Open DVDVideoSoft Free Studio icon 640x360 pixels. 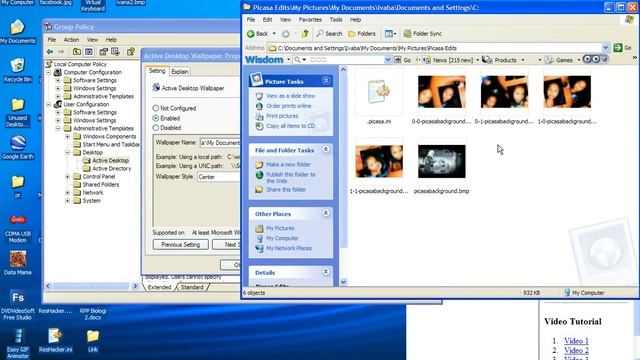click(x=17, y=305)
